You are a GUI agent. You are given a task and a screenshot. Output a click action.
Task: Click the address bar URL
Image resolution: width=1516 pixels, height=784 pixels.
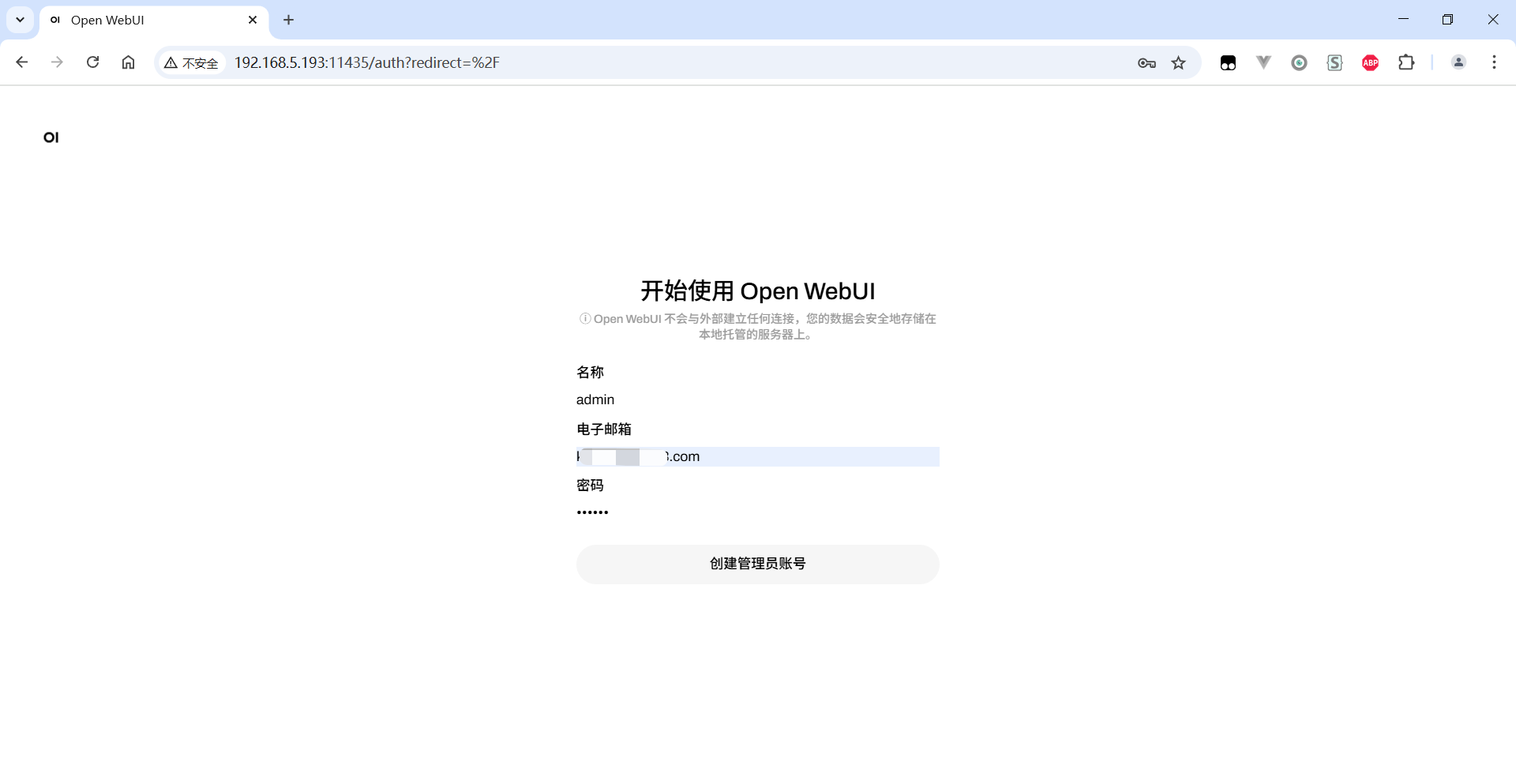[367, 62]
